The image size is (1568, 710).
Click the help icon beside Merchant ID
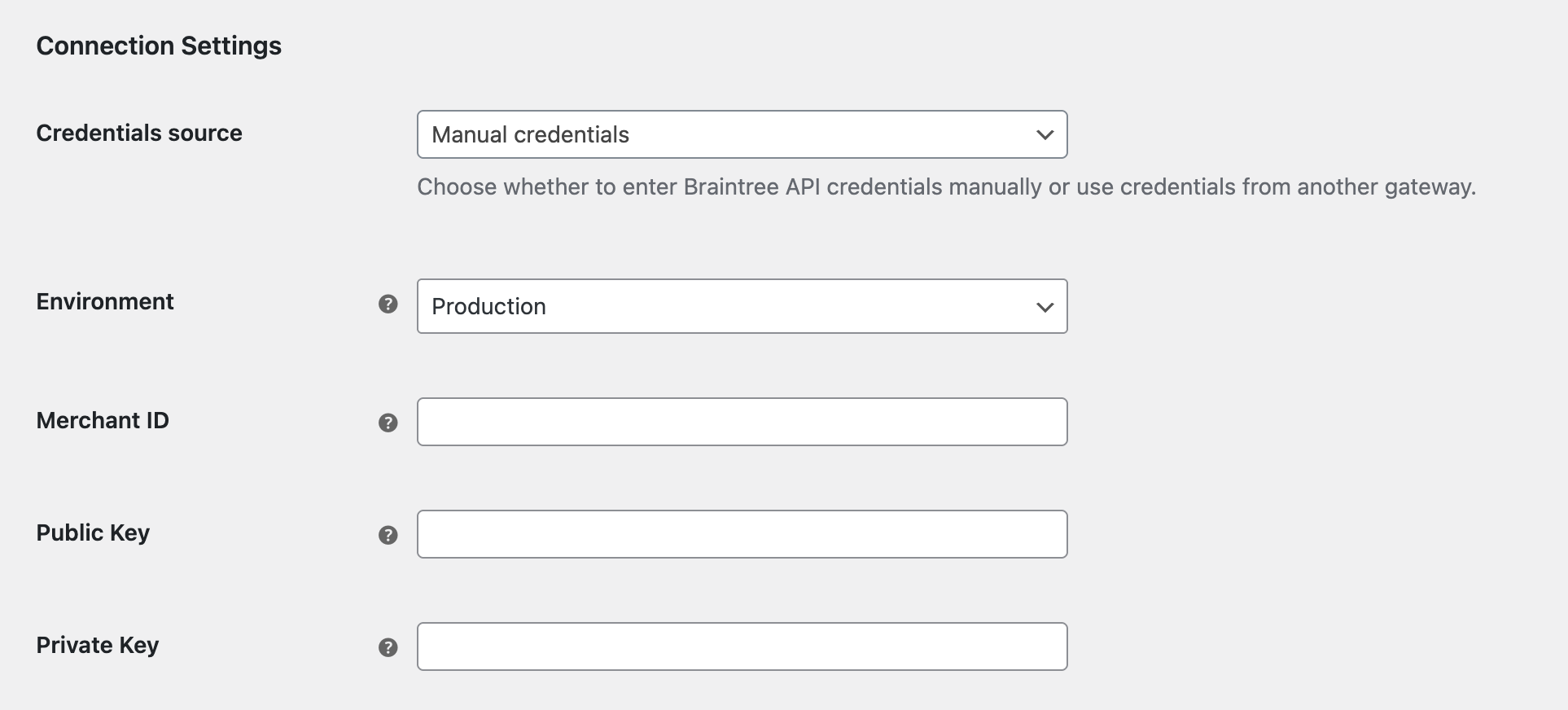click(x=388, y=423)
